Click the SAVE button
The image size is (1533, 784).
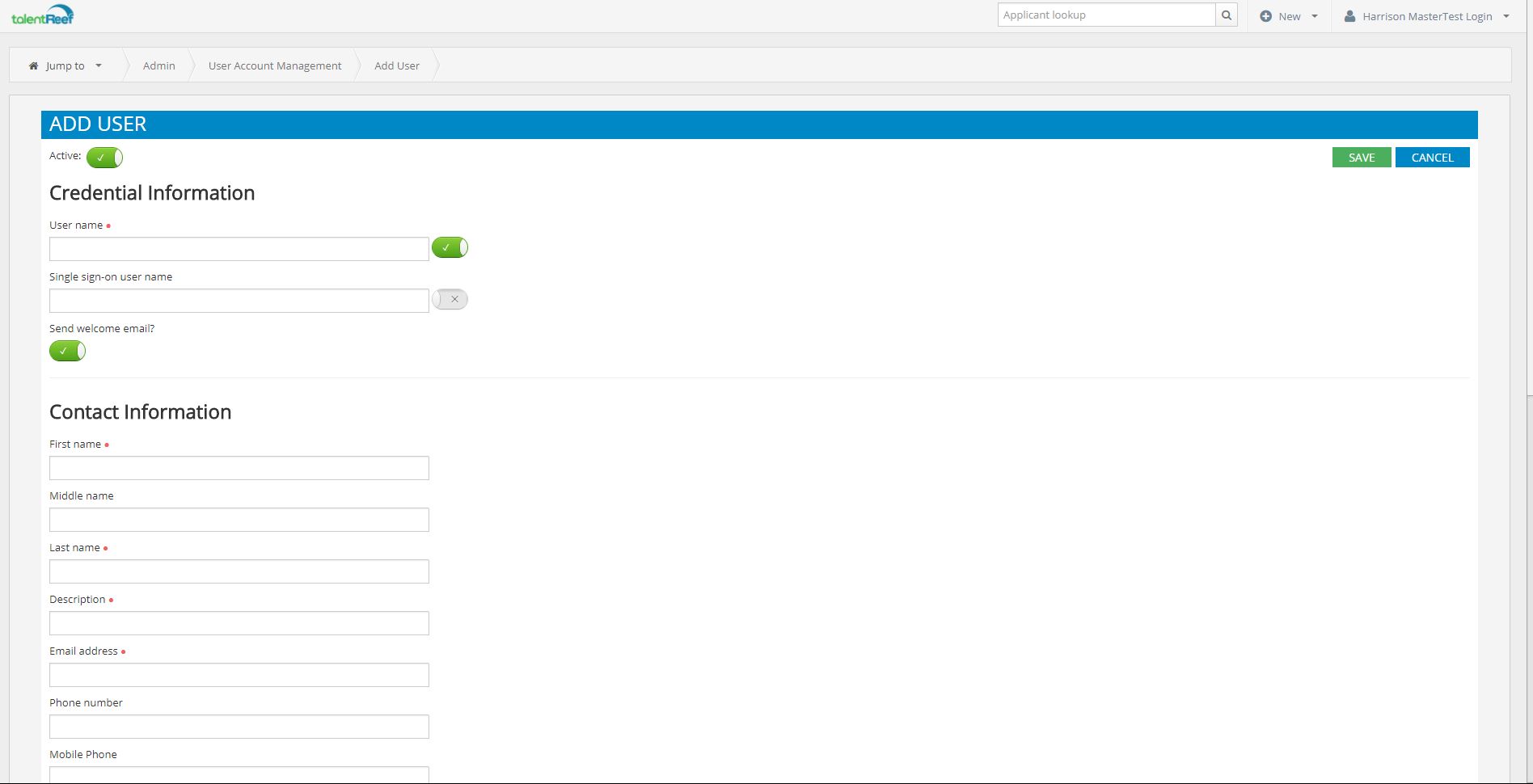point(1361,157)
